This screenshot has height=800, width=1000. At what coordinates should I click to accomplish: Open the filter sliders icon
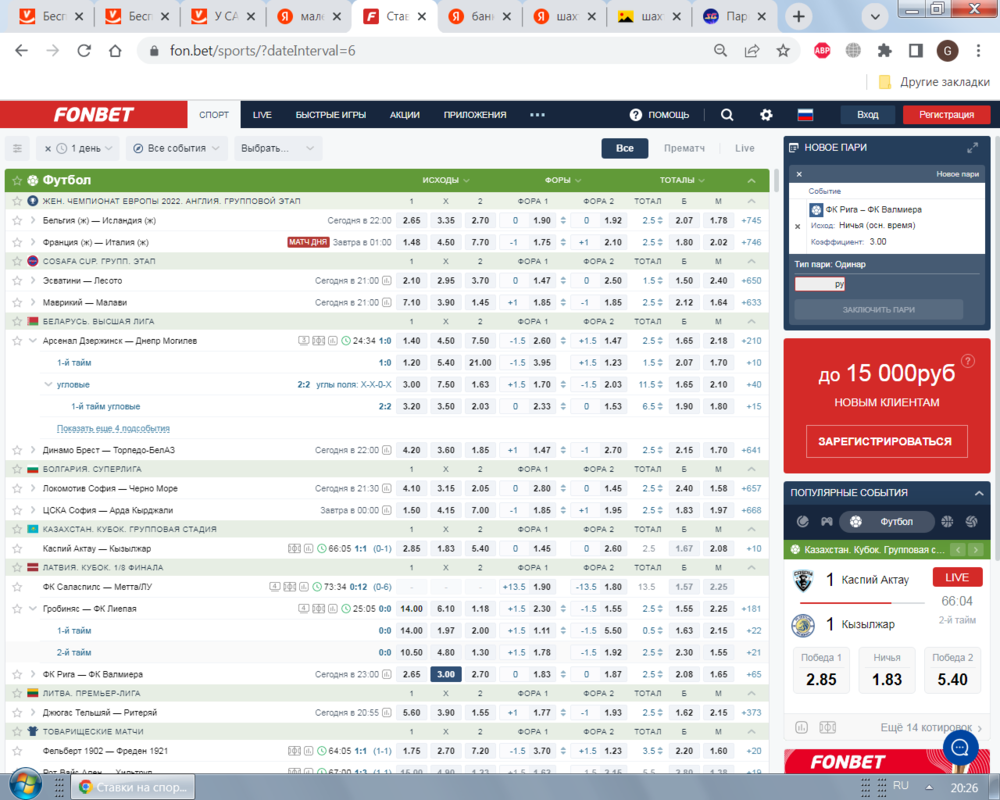(x=17, y=149)
